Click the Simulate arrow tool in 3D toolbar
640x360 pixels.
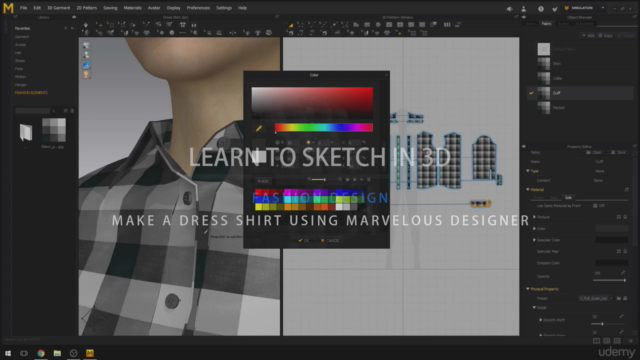(x=86, y=25)
